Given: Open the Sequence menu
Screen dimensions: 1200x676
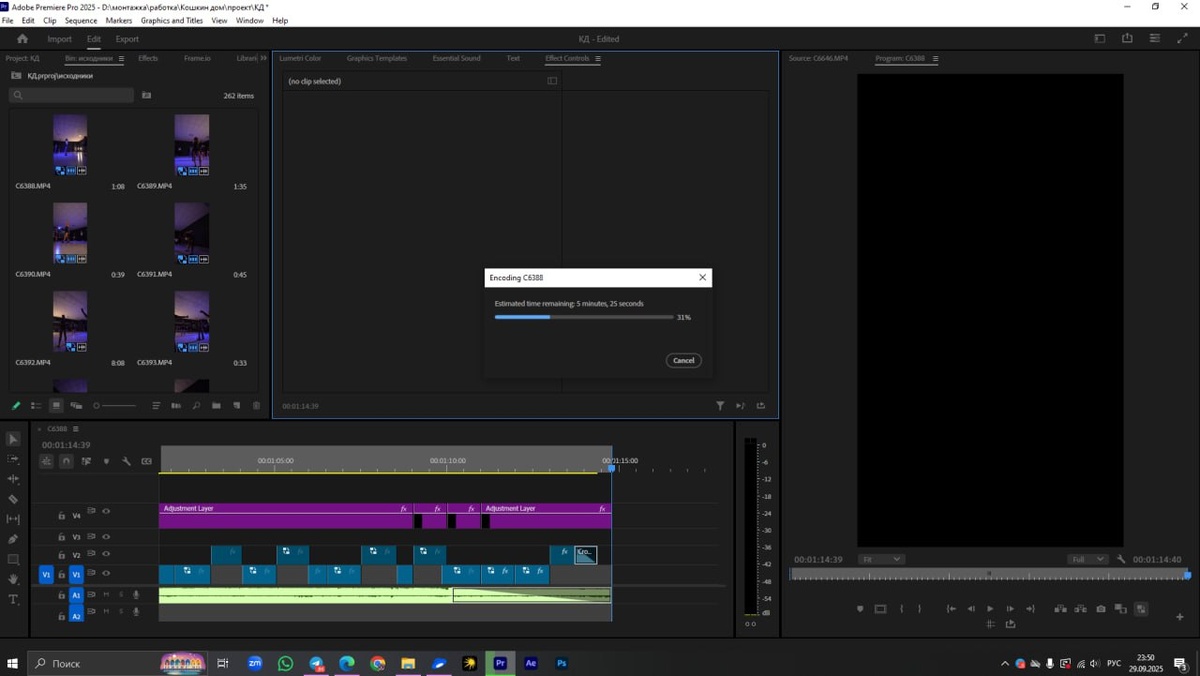Looking at the screenshot, I should point(81,20).
